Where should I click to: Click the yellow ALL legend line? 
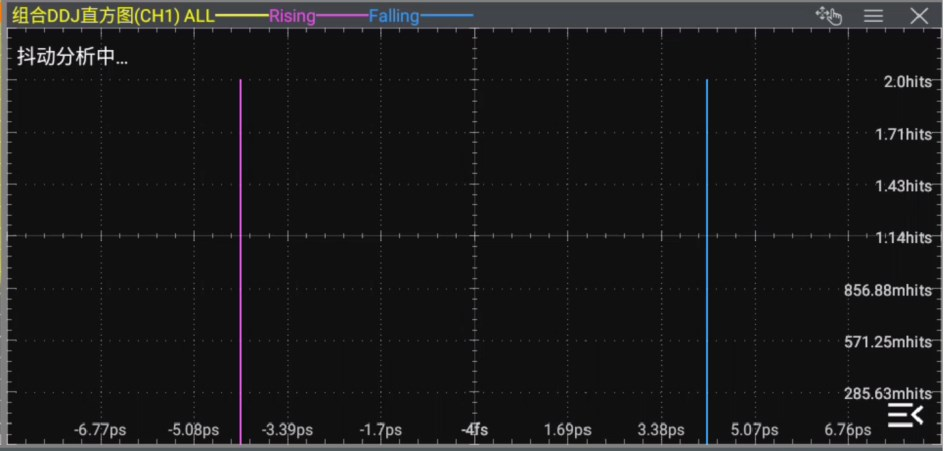[x=241, y=16]
